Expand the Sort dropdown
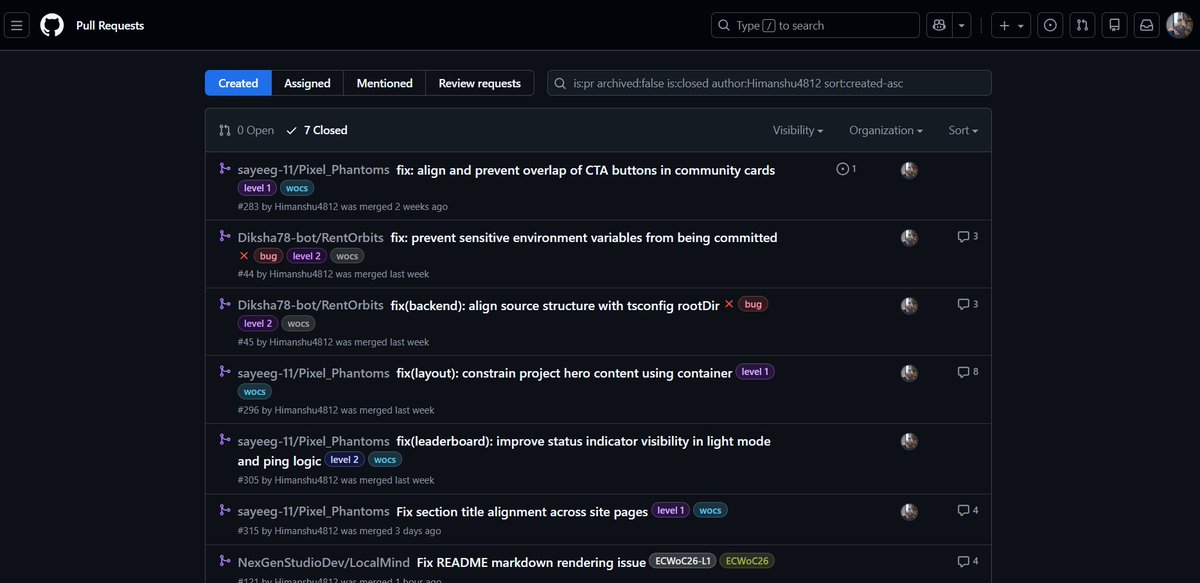 pos(963,130)
